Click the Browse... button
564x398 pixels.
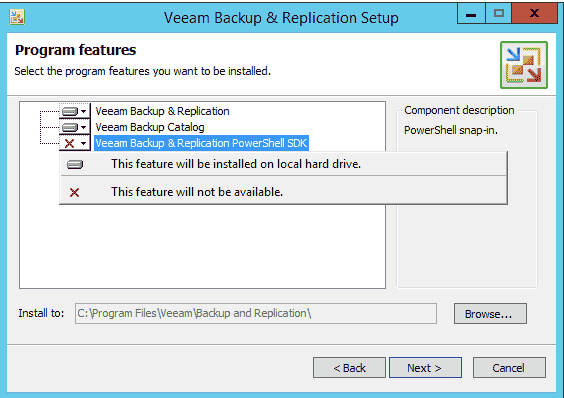tap(490, 313)
